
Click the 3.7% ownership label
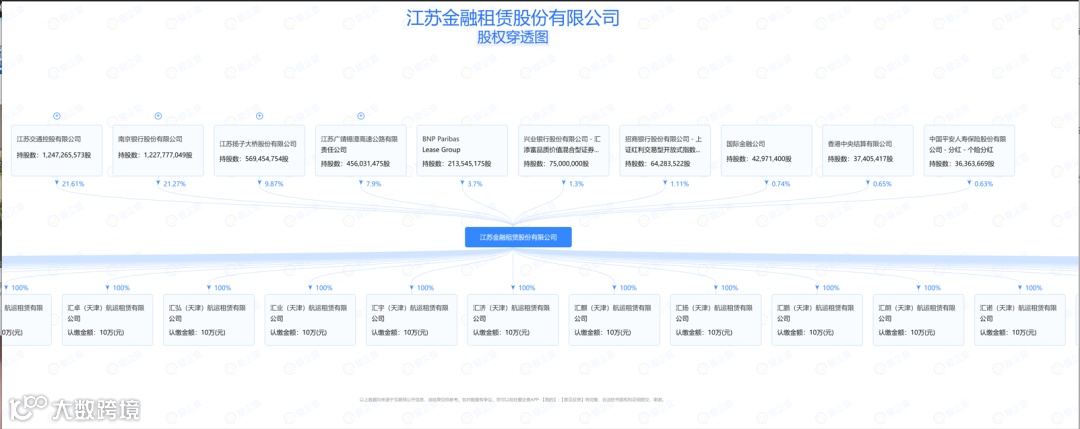click(x=474, y=184)
